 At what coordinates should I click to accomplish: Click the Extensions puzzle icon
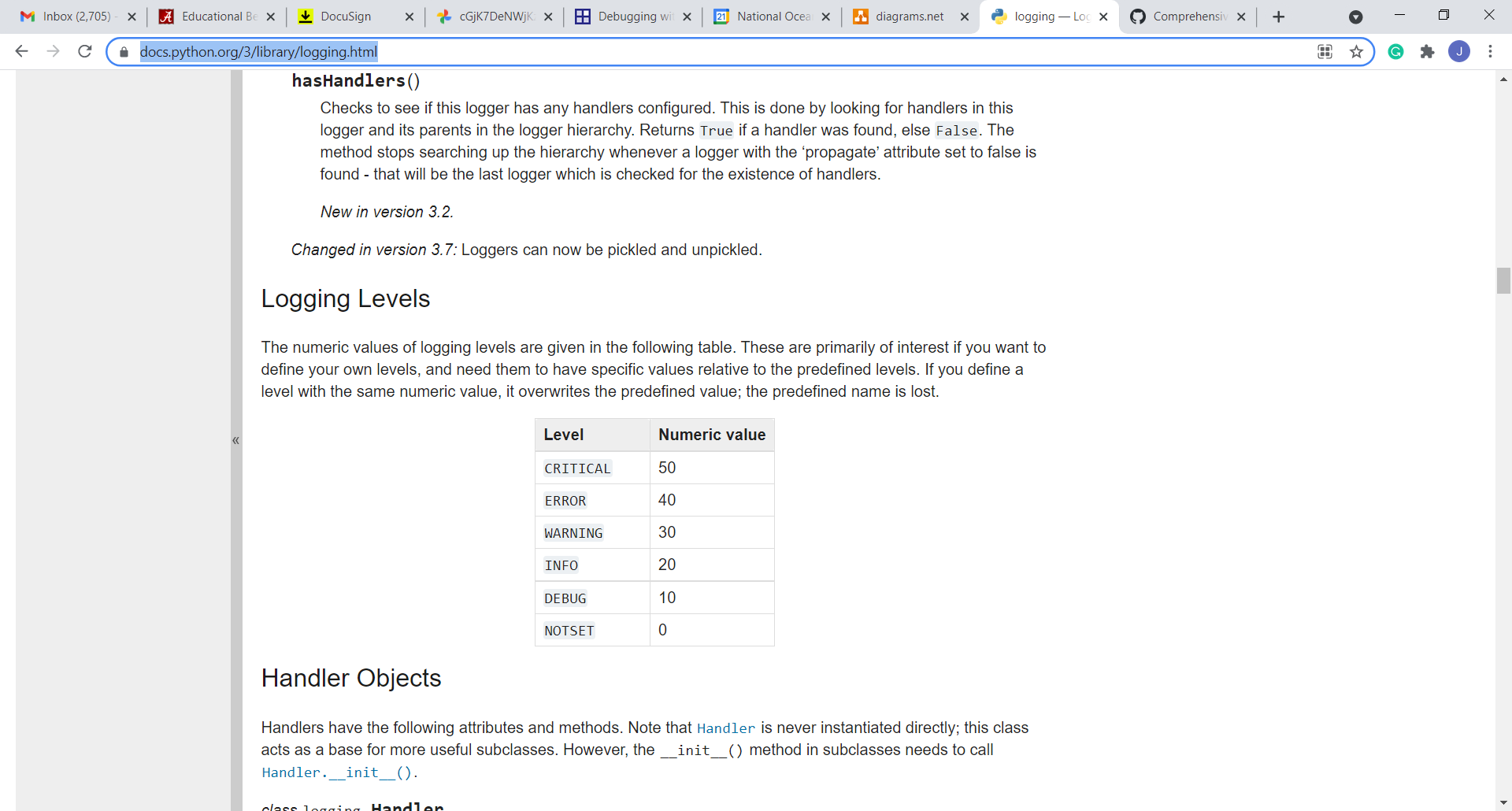[x=1428, y=51]
